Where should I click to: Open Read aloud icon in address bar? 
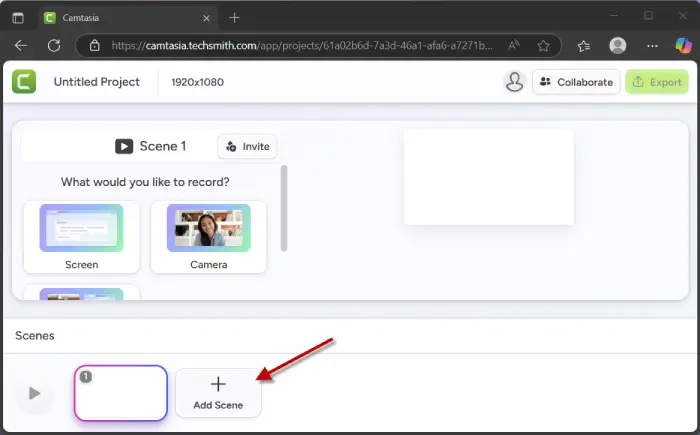pos(513,46)
